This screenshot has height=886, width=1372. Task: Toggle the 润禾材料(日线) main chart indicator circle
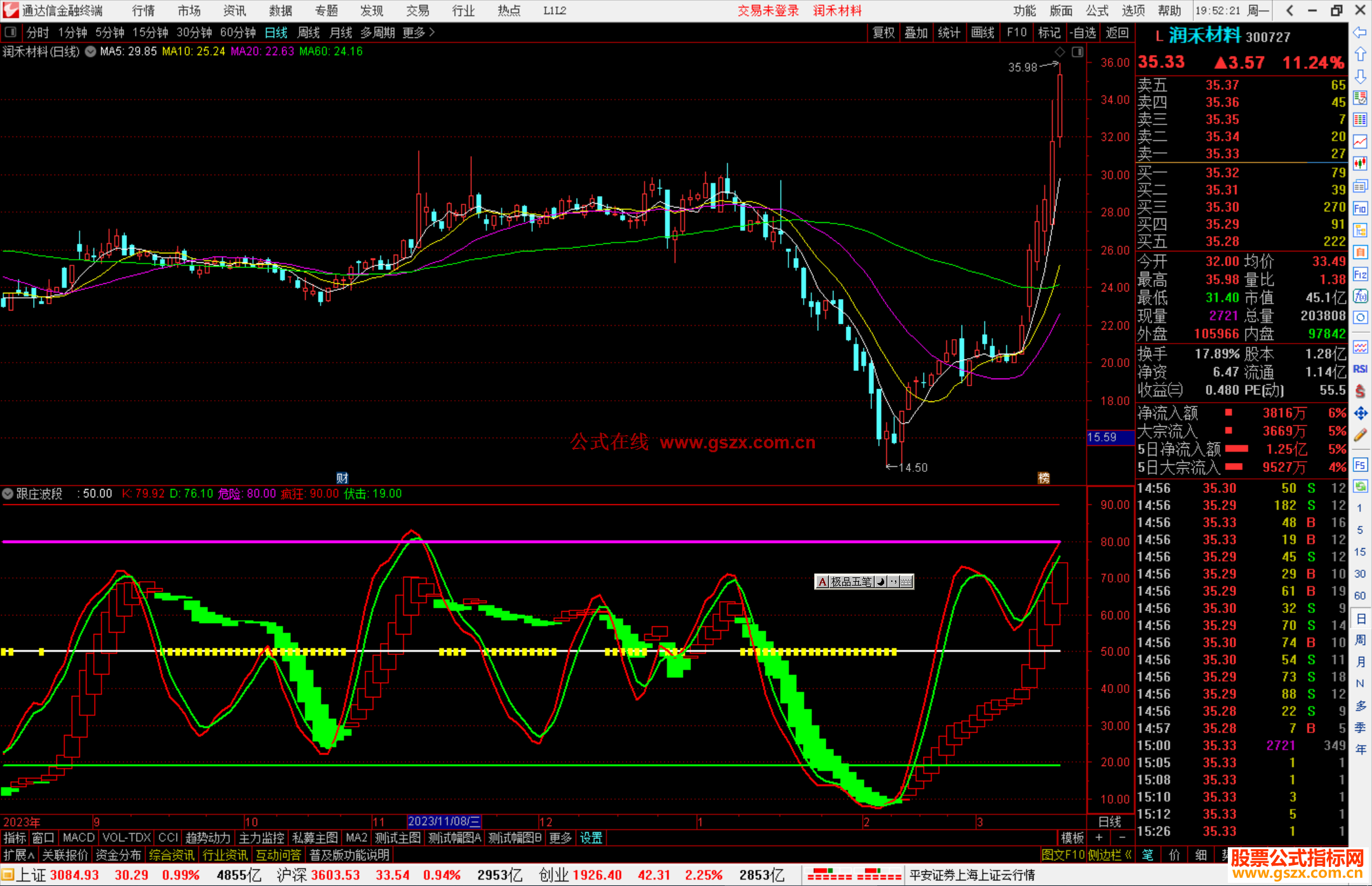(90, 51)
